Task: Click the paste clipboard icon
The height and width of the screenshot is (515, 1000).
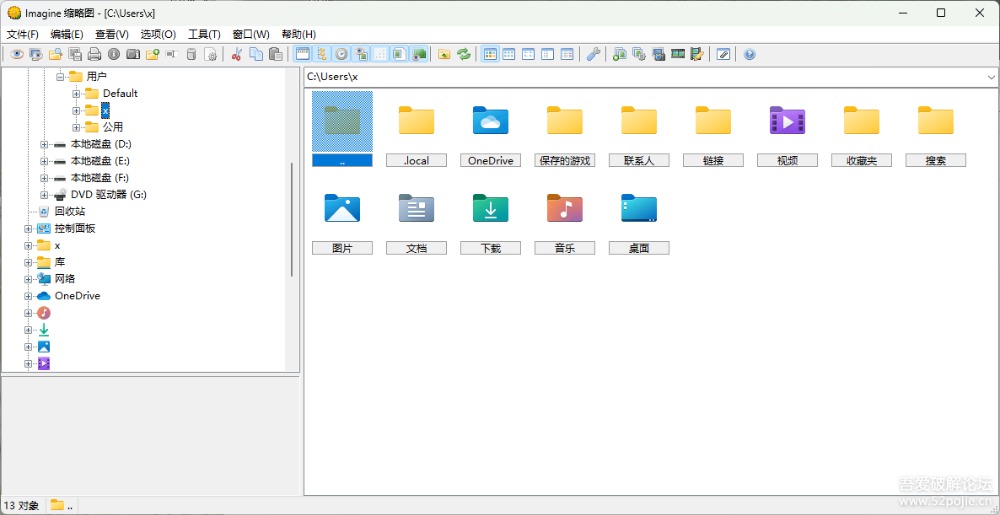Action: point(275,54)
